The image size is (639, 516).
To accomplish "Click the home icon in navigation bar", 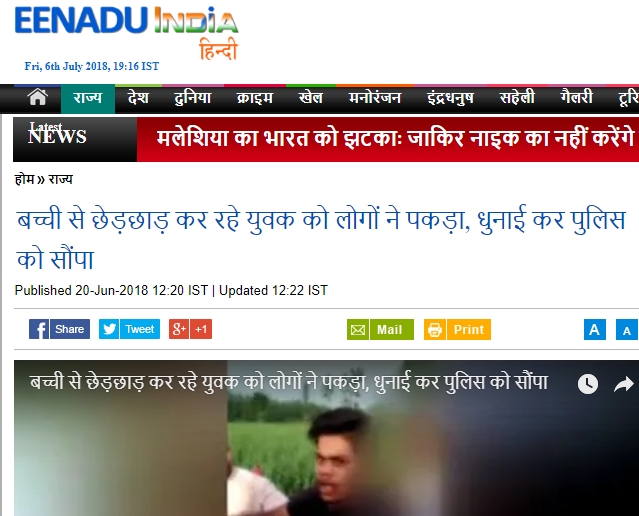I will pos(37,98).
